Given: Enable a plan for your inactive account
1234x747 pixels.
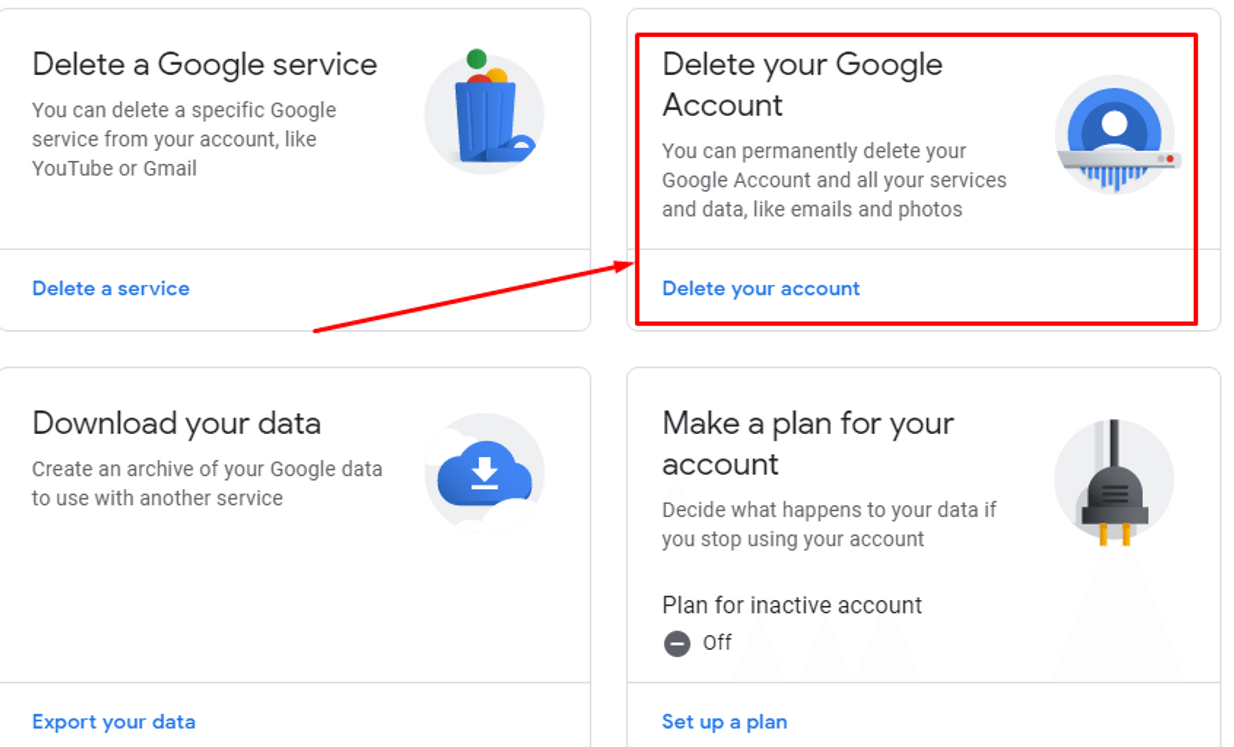Looking at the screenshot, I should tap(724, 721).
